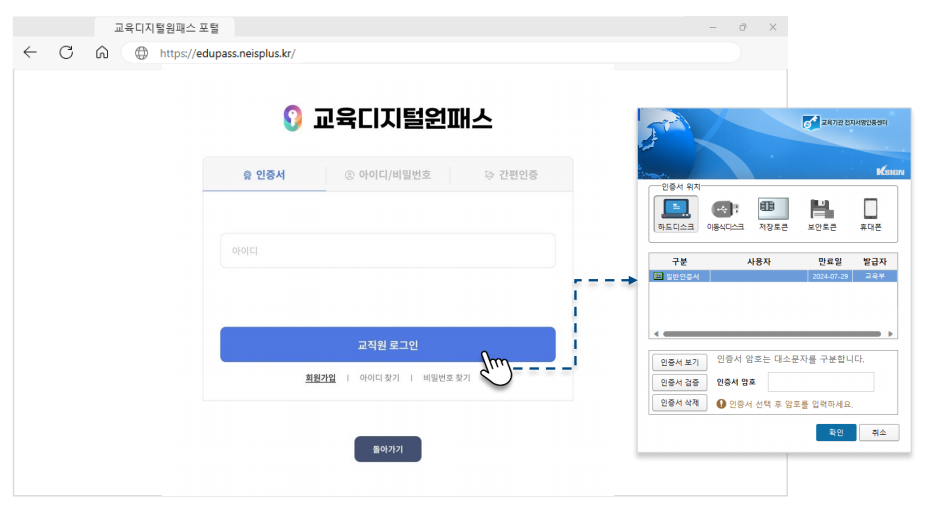
Task: Click the scrollbar left arrow in certificate list
Action: pos(655,334)
